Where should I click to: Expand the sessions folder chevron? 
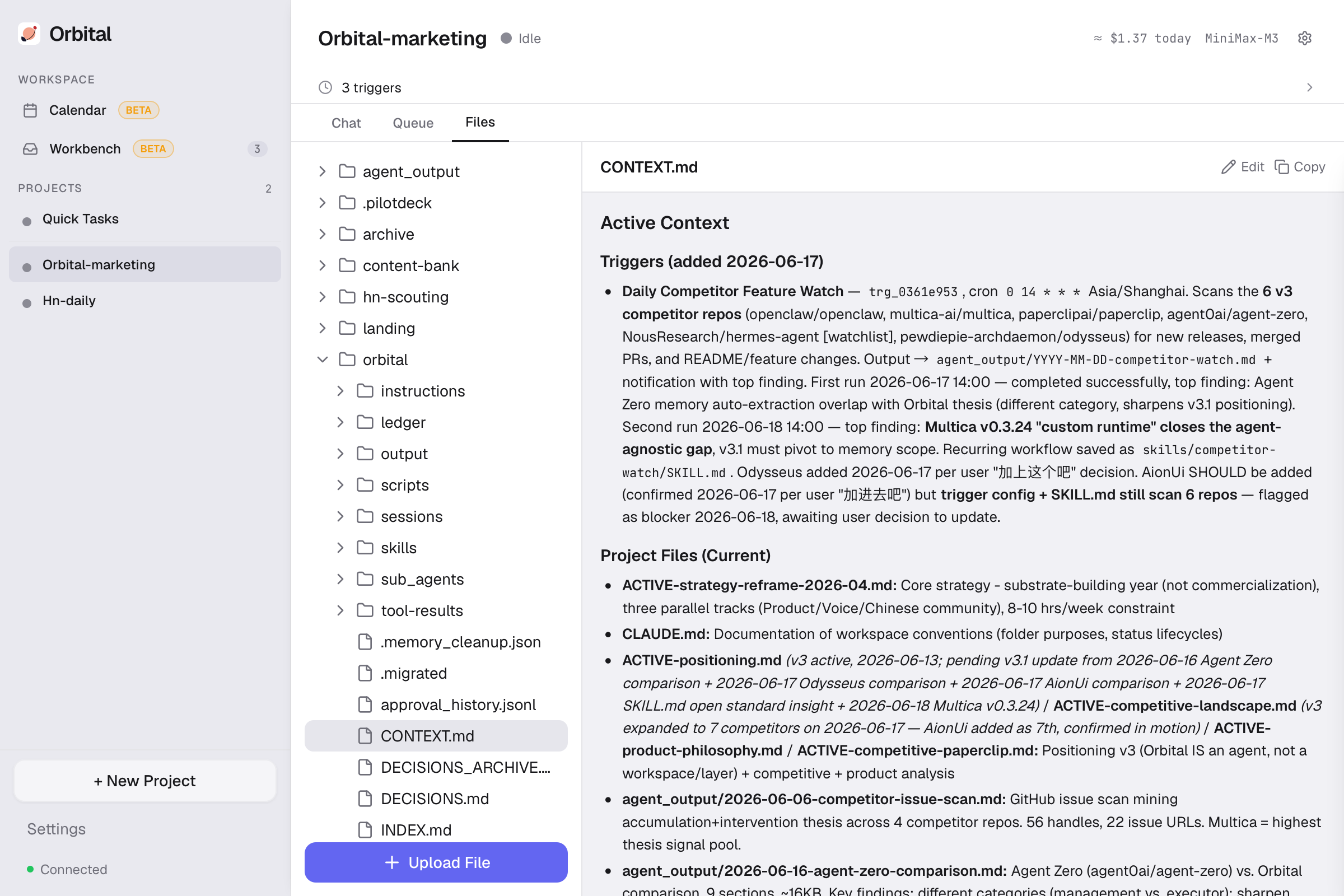341,516
